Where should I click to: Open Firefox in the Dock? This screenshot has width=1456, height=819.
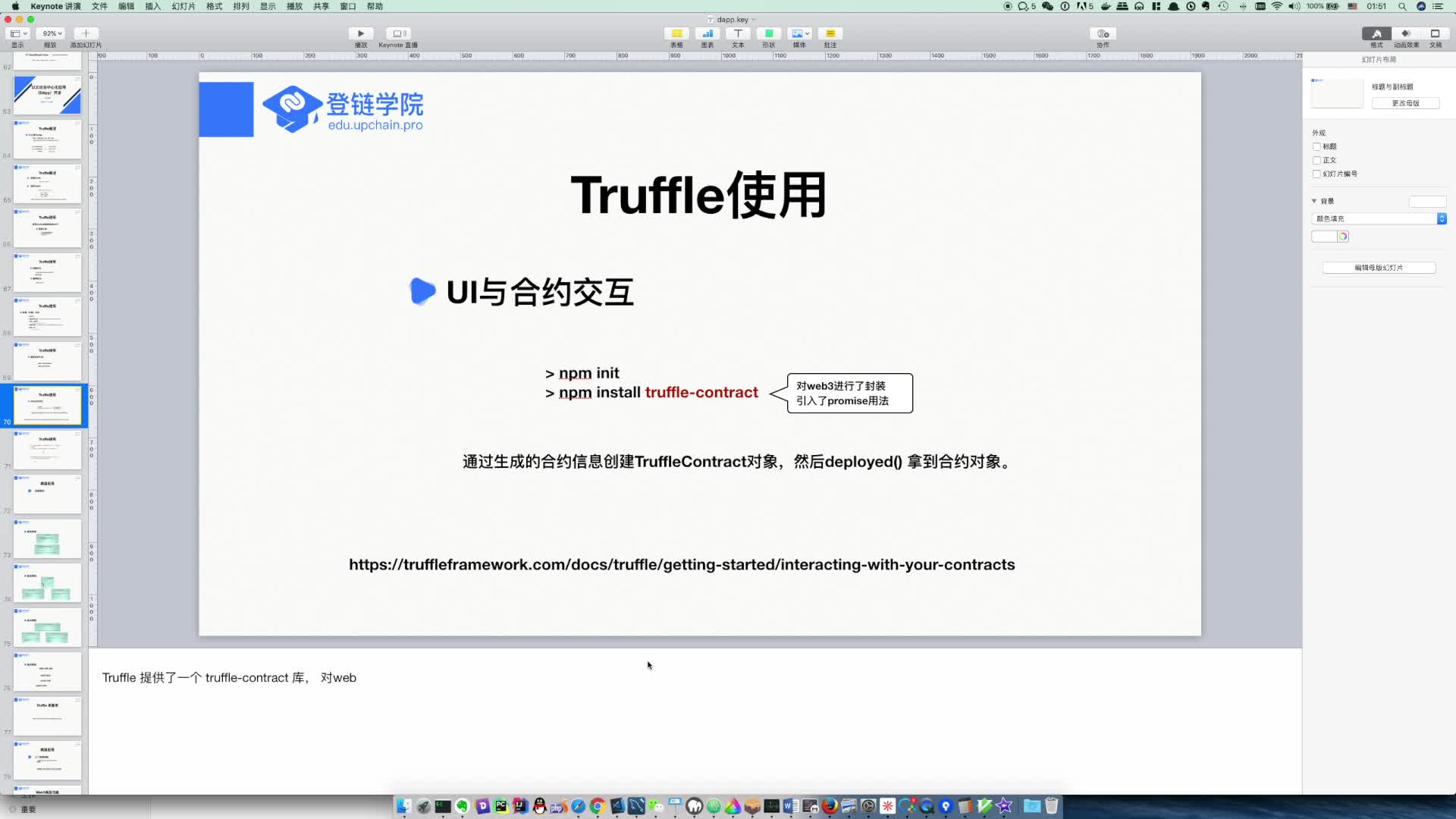tap(830, 806)
